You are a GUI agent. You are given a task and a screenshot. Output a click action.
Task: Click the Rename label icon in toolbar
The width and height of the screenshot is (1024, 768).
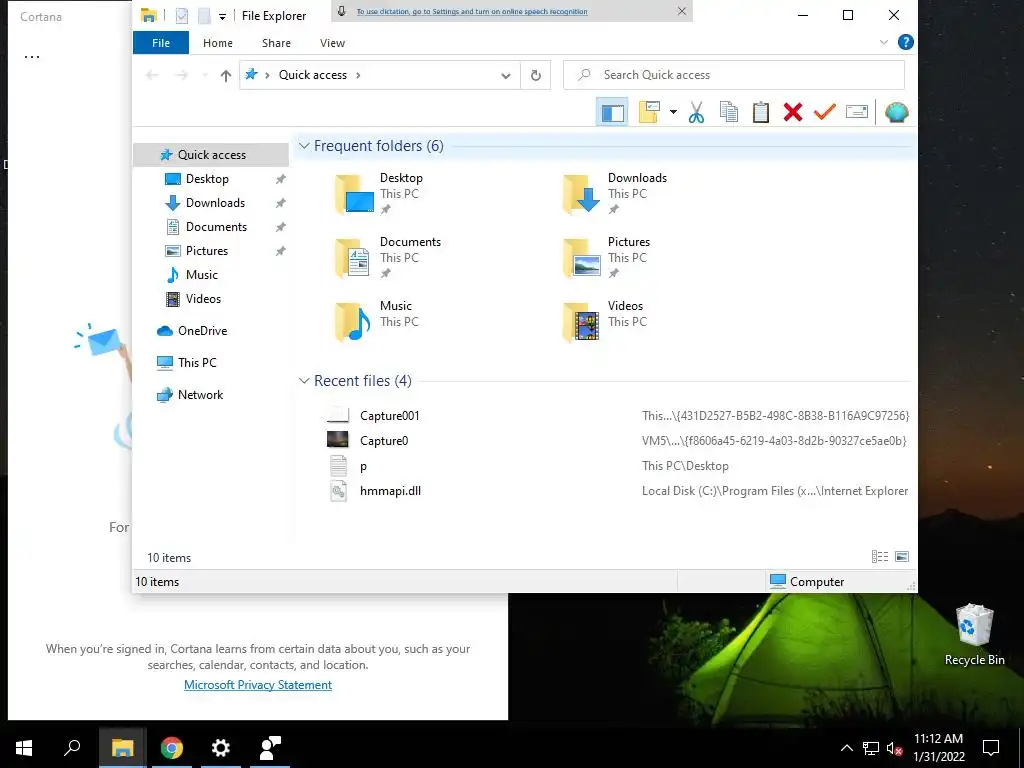[857, 112]
